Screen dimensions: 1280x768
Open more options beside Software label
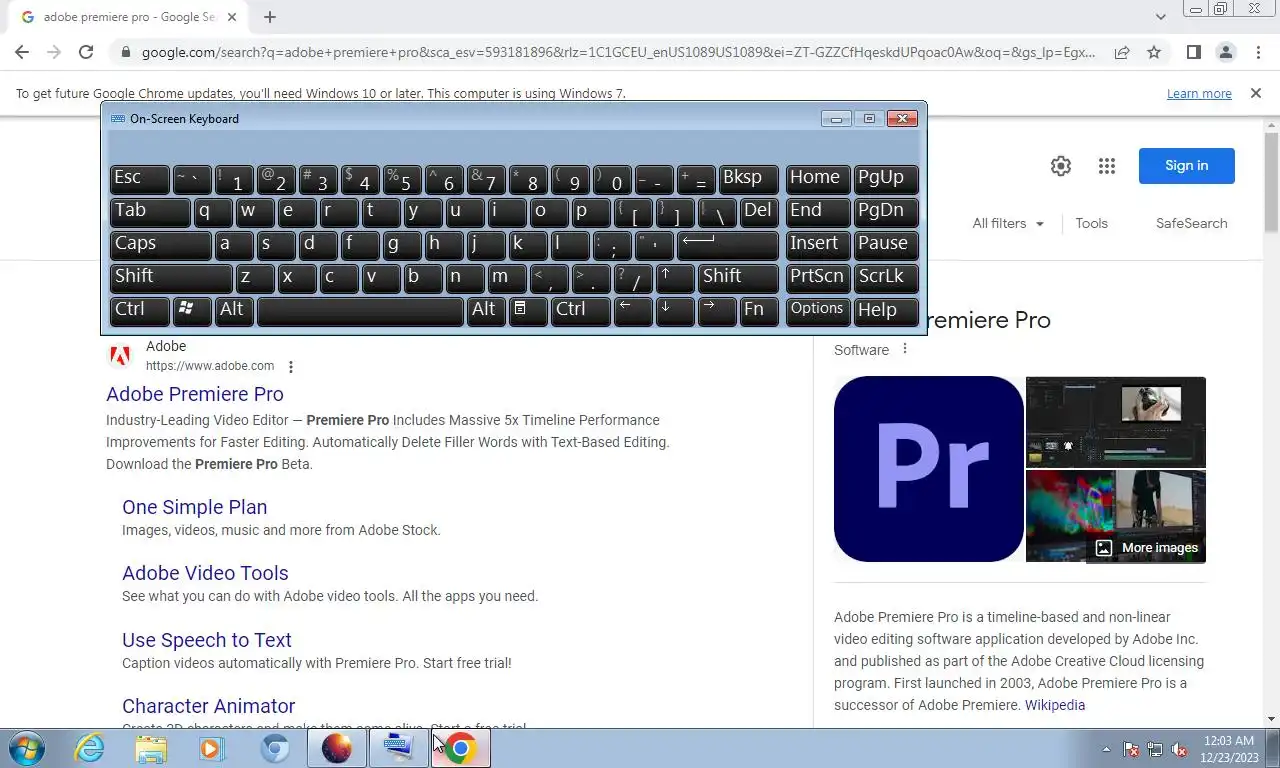(905, 349)
